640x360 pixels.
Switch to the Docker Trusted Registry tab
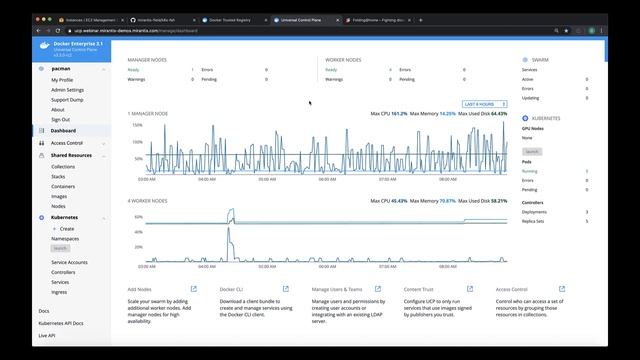coord(231,20)
